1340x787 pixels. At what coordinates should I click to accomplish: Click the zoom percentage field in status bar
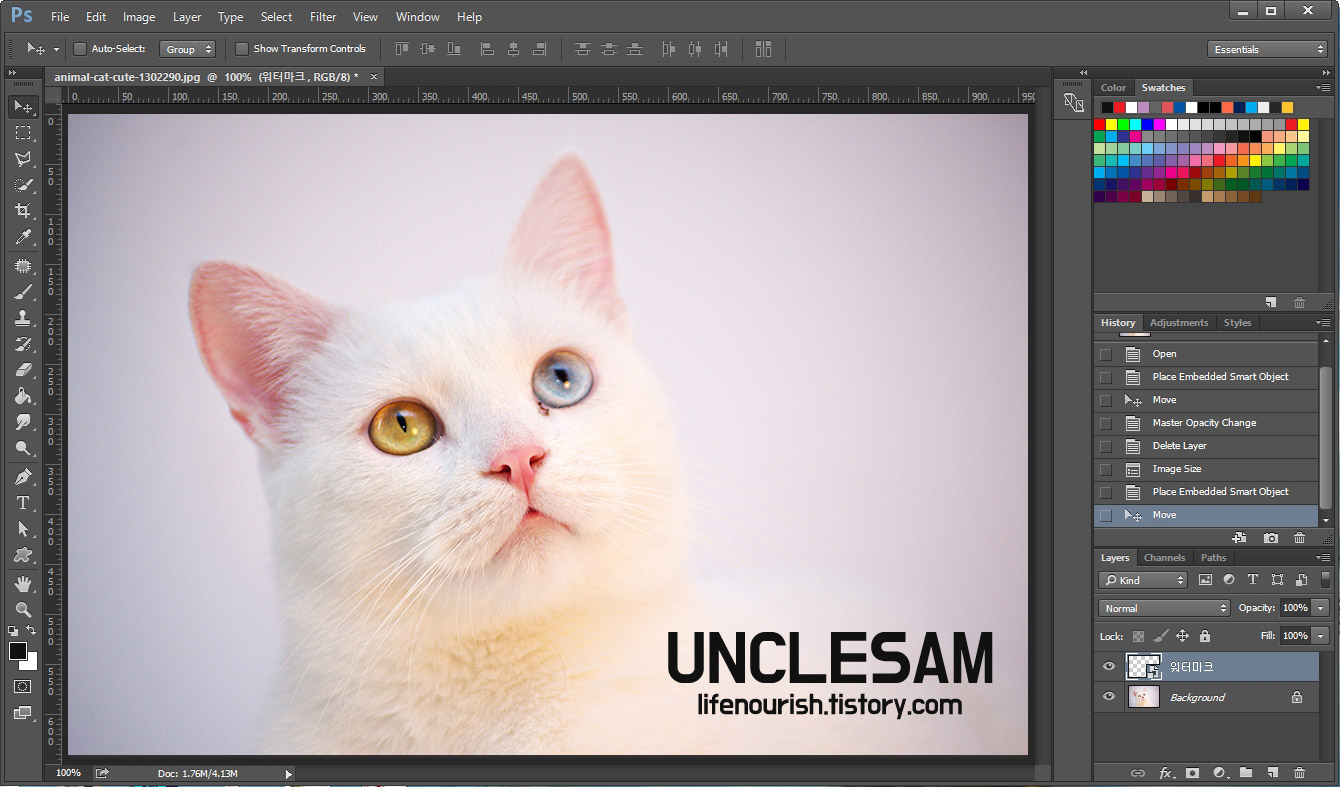(68, 773)
